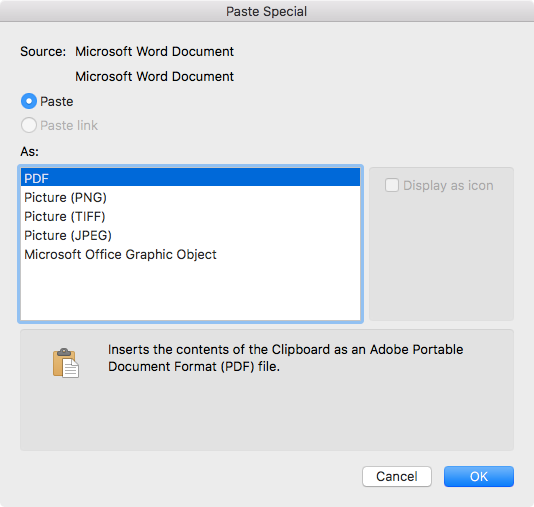This screenshot has width=534, height=507.
Task: Select Picture (PNG) format
Action: [x=190, y=197]
